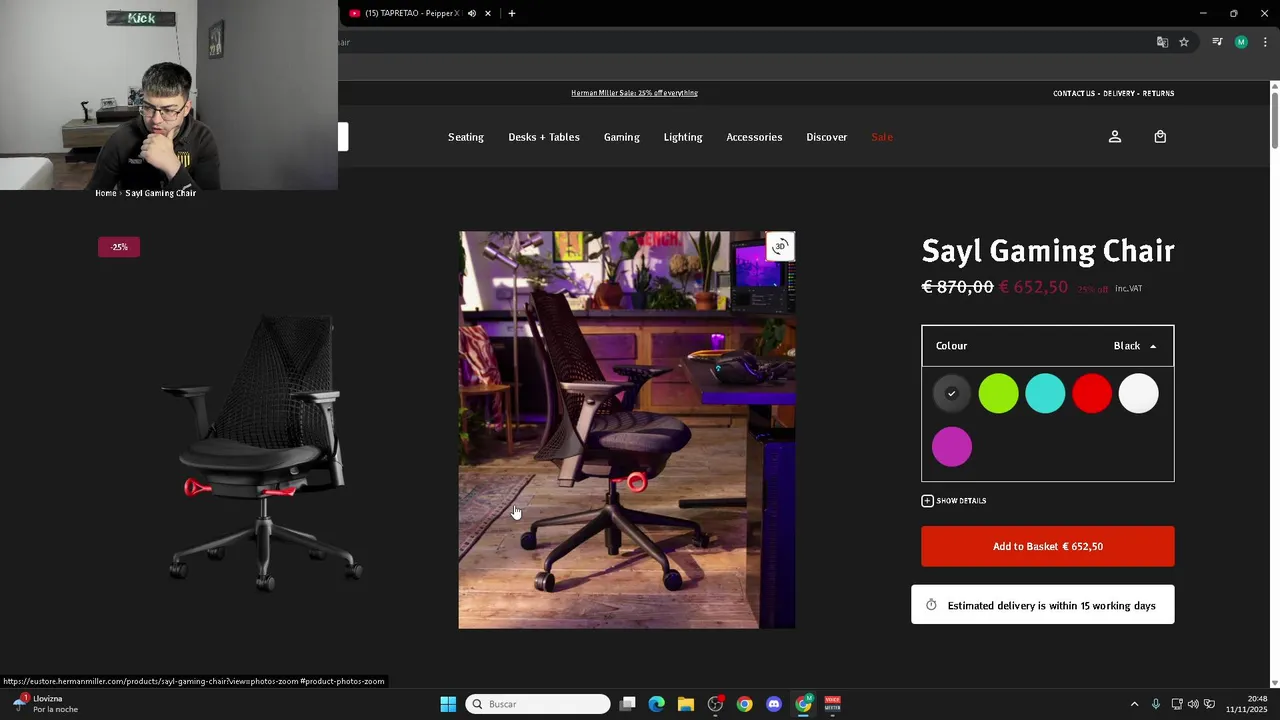Open the Herman Miller Sale 25% off link
The image size is (1280, 720).
click(634, 93)
